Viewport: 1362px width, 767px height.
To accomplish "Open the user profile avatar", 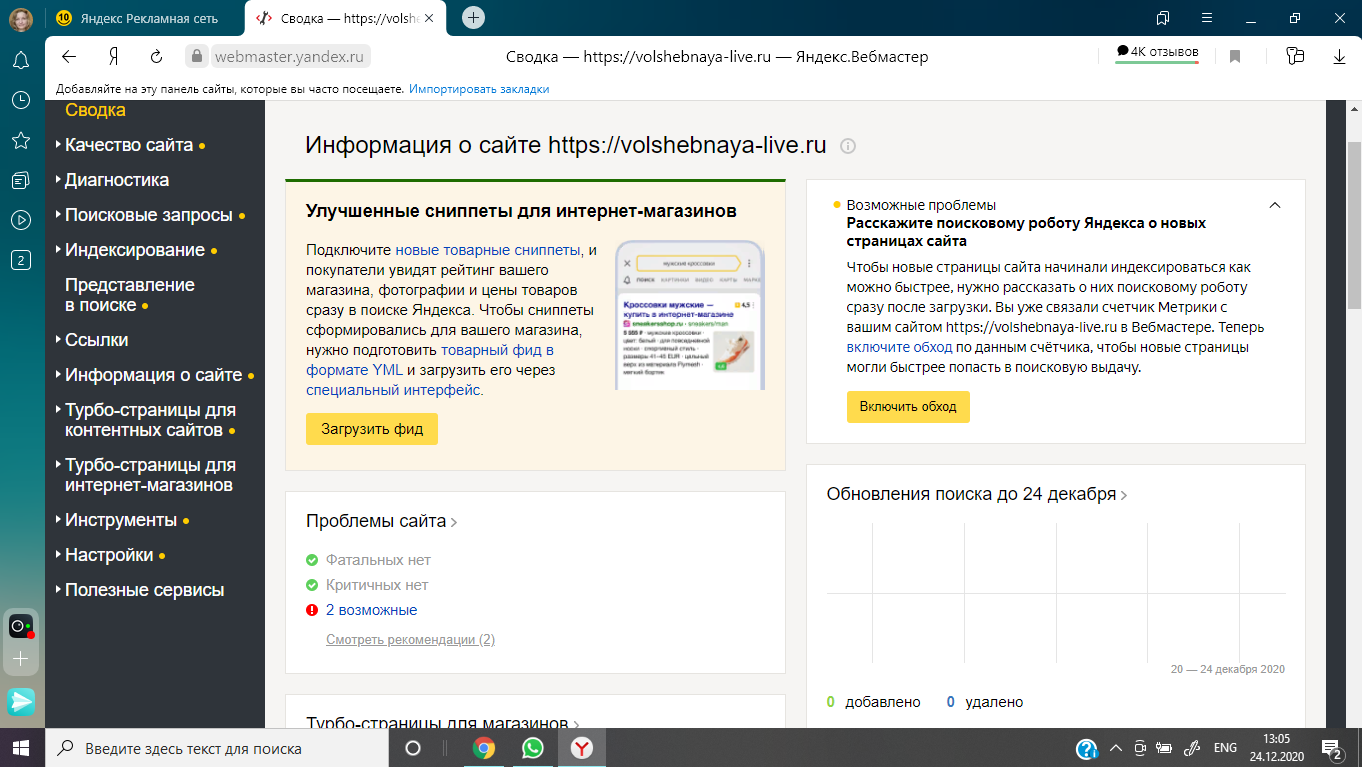I will point(21,18).
